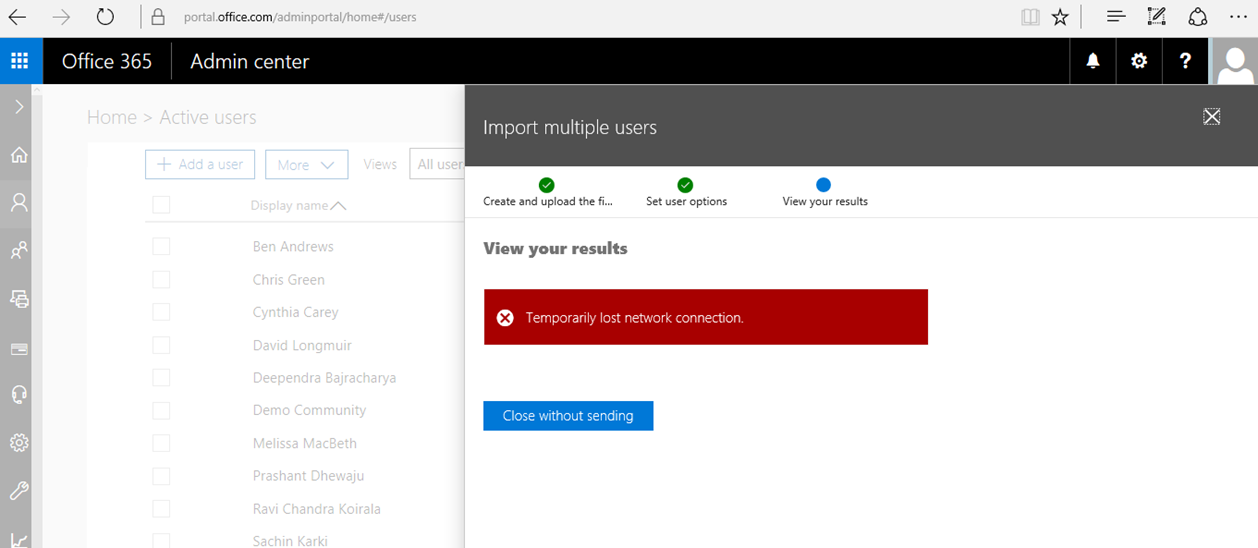Click Close without sending button
The height and width of the screenshot is (548, 1258).
[x=568, y=416]
